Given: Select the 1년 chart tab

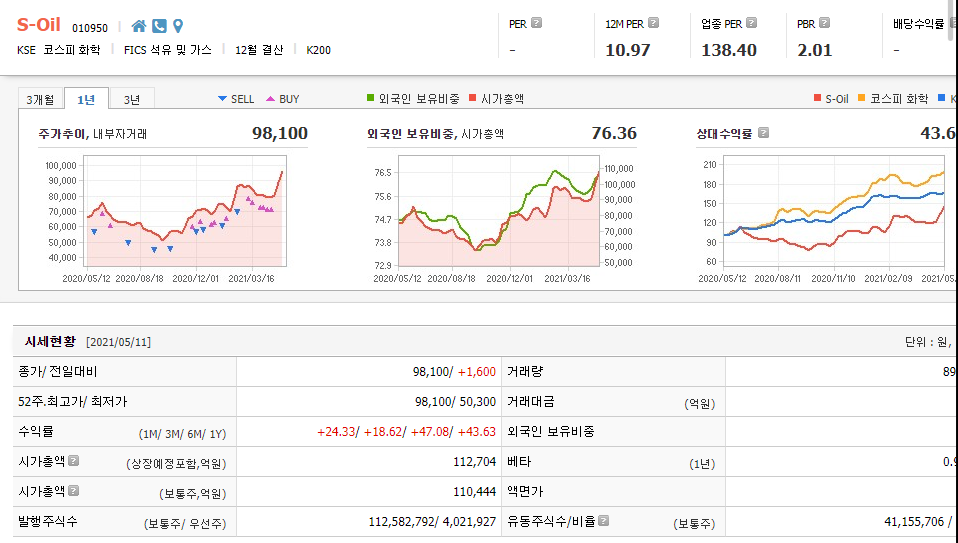Looking at the screenshot, I should point(86,99).
